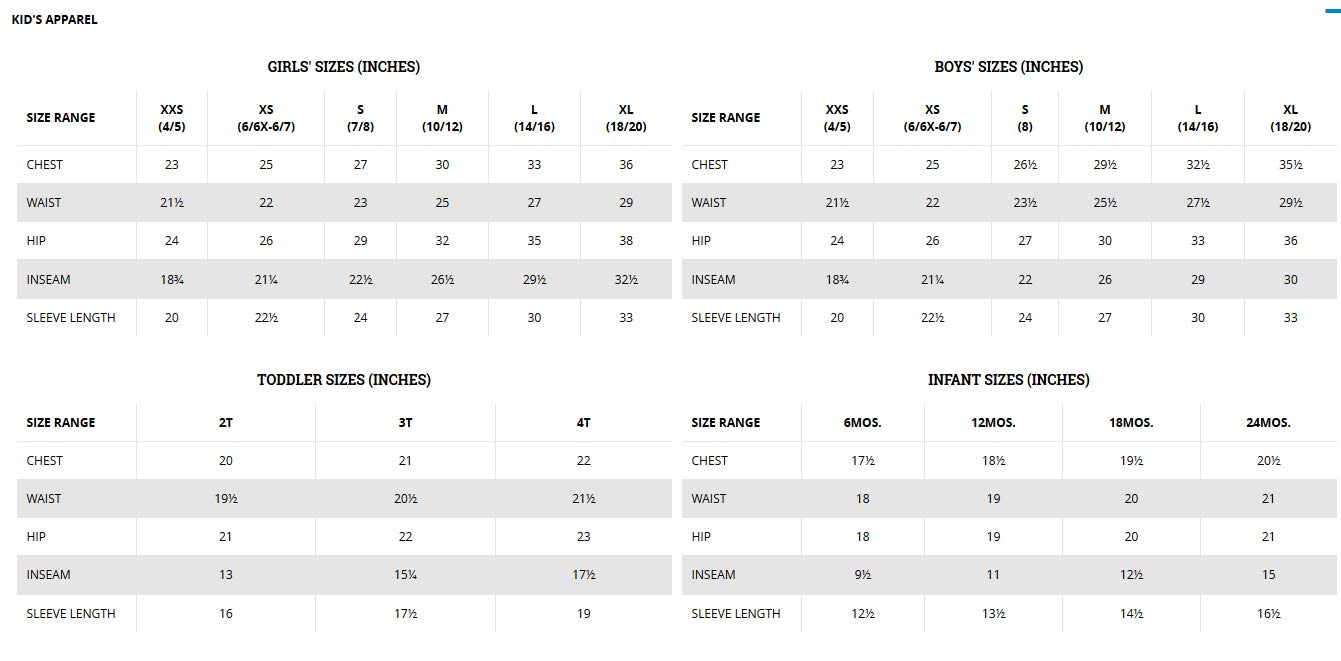Click the boys' S (8) column header
This screenshot has height=661, width=1341.
point(1025,118)
